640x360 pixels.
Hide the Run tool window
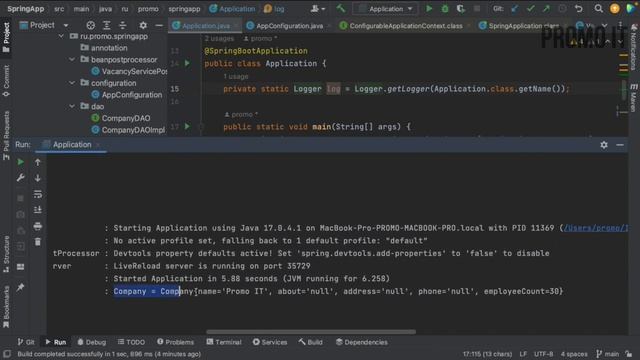620,145
